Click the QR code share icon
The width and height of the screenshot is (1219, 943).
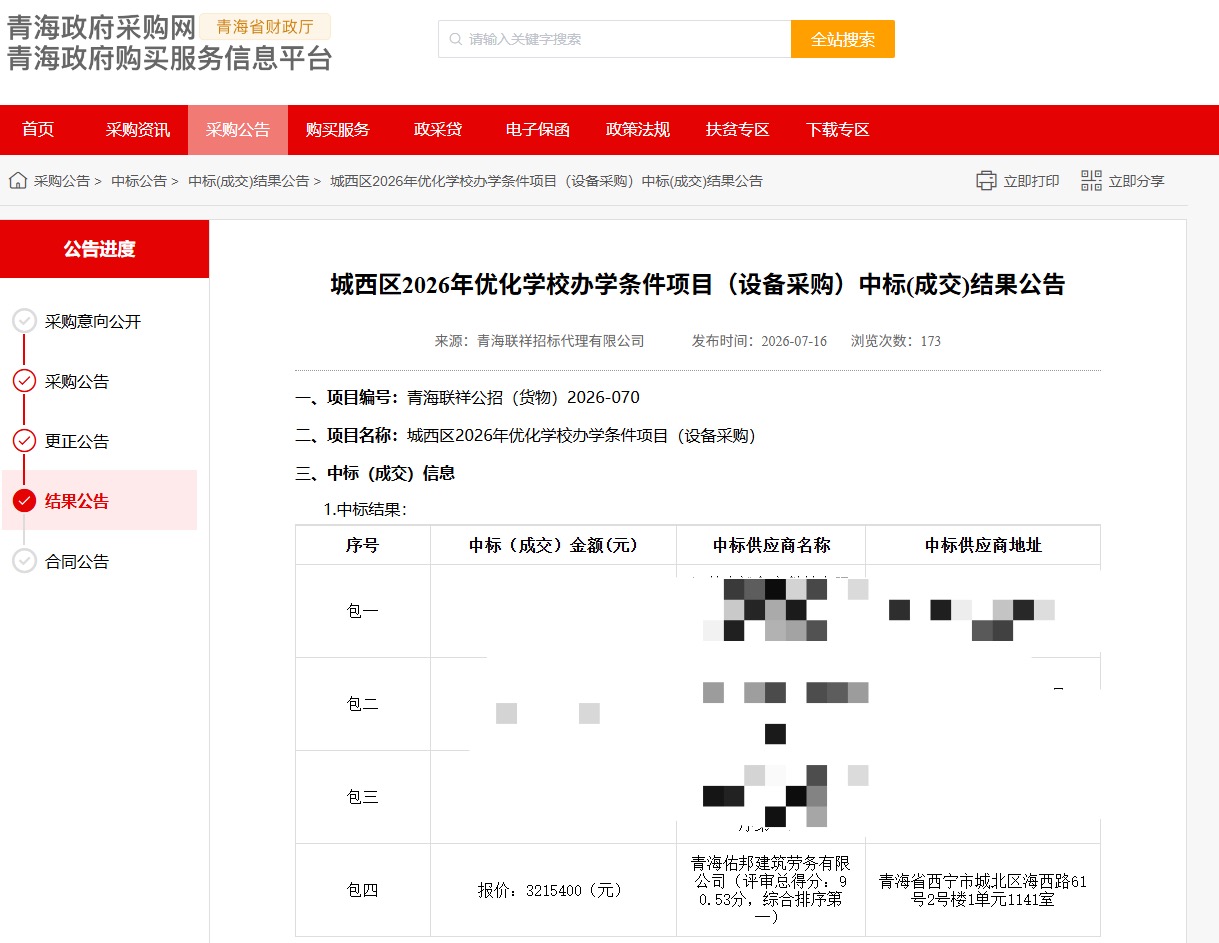point(1091,181)
